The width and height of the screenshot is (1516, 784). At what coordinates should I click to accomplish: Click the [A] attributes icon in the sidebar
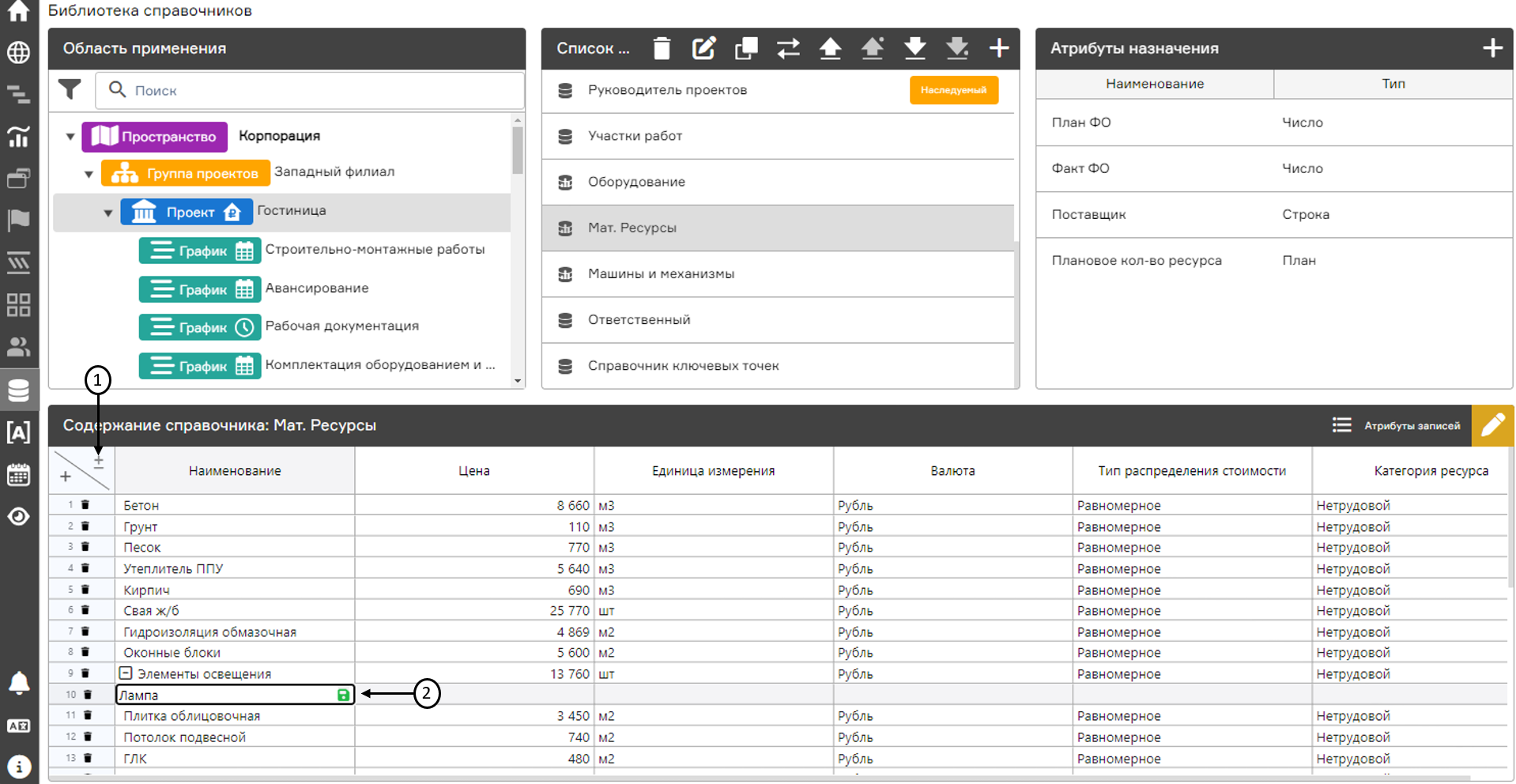pos(18,432)
